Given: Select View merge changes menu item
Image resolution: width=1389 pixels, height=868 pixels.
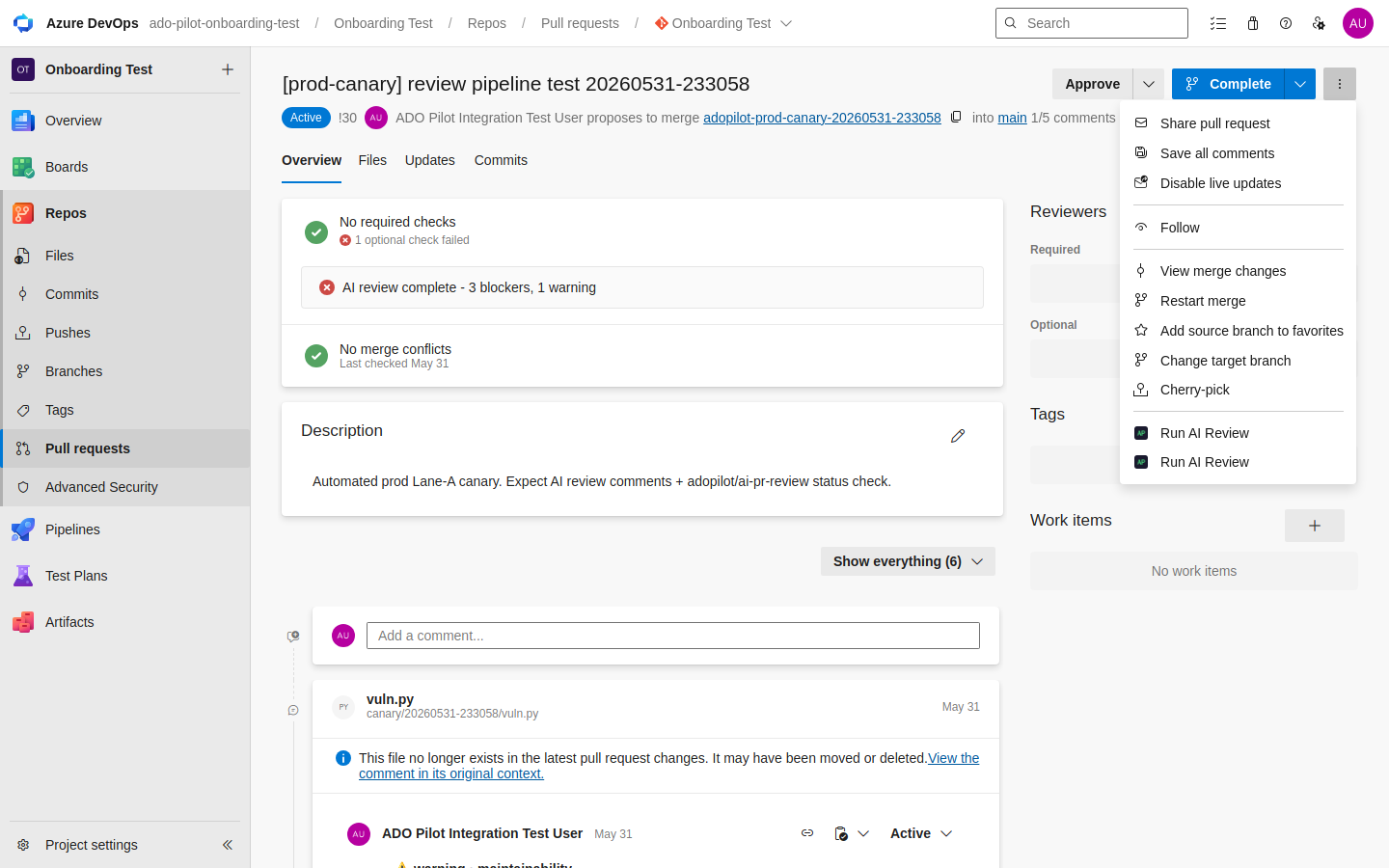Looking at the screenshot, I should click(1238, 271).
